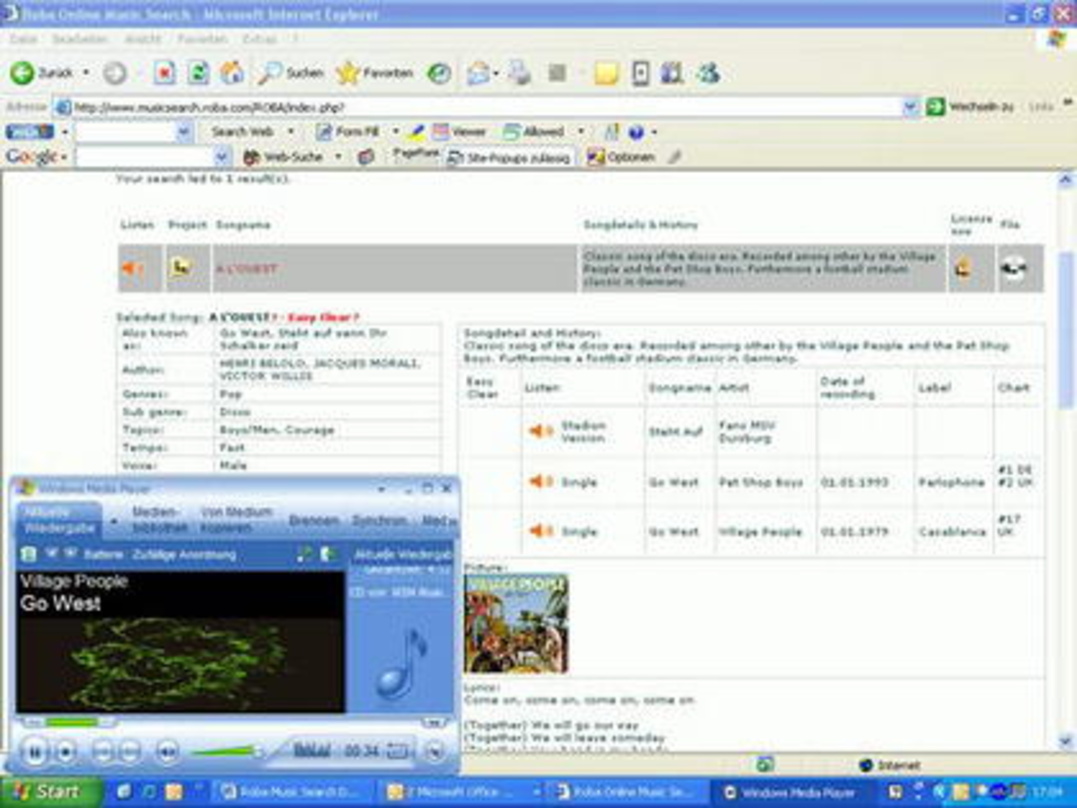Open the Bearbeiten menu
This screenshot has width=1077, height=808.
(80, 39)
